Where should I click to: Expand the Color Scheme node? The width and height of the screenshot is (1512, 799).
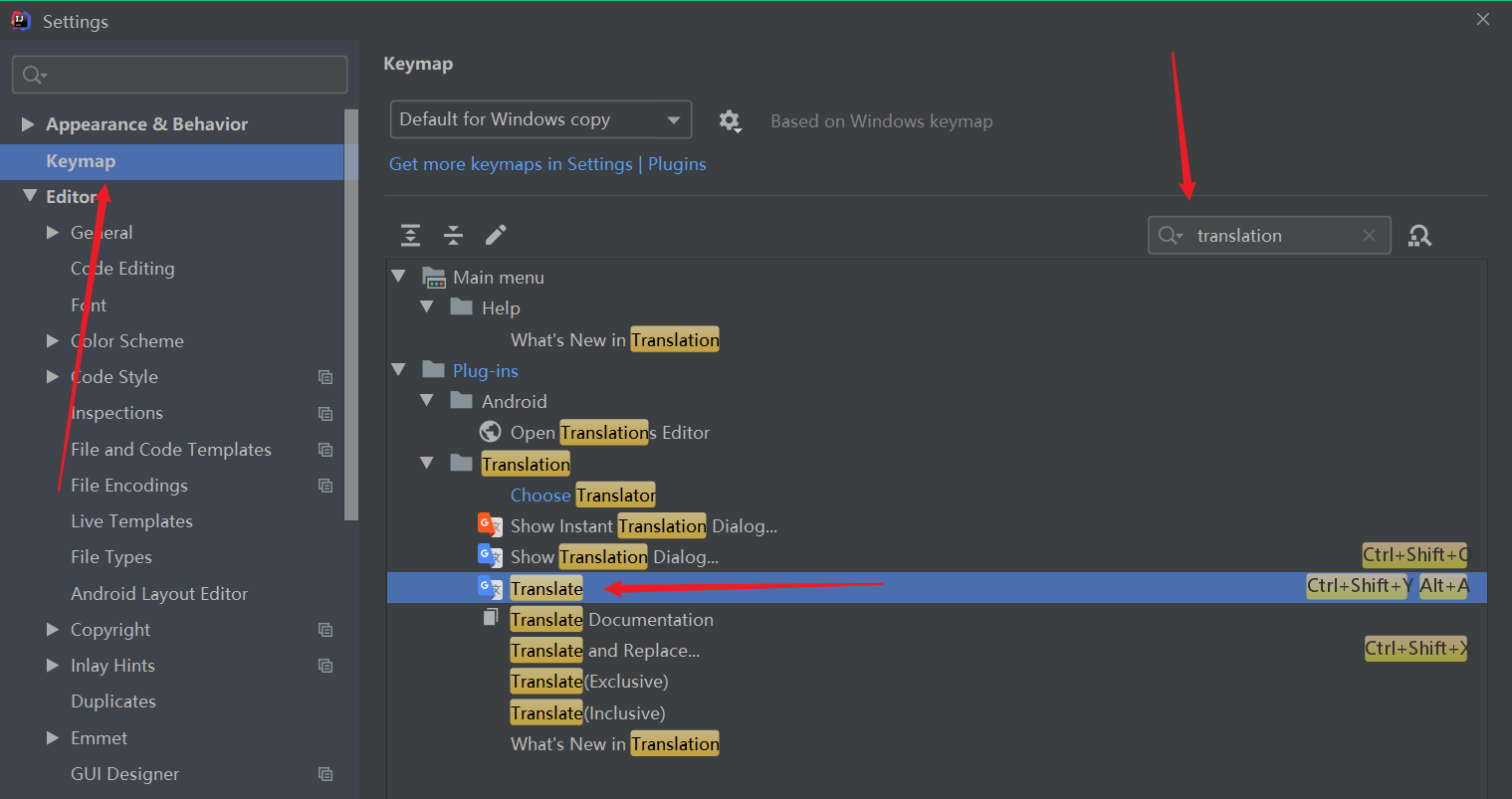[53, 340]
